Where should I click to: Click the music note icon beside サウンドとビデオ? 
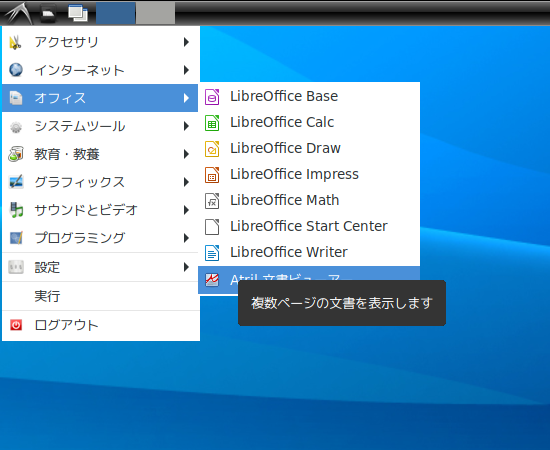pos(16,210)
